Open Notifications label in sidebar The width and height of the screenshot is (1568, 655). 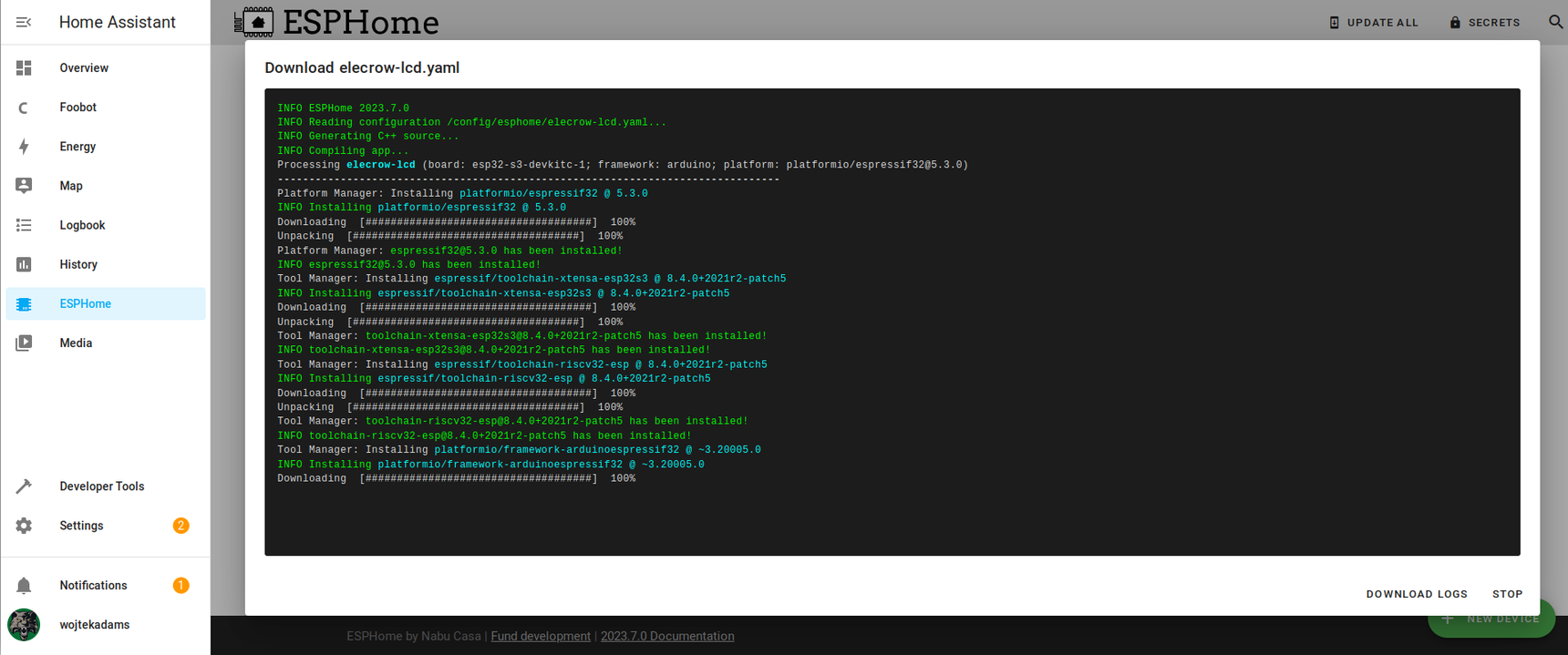click(93, 586)
